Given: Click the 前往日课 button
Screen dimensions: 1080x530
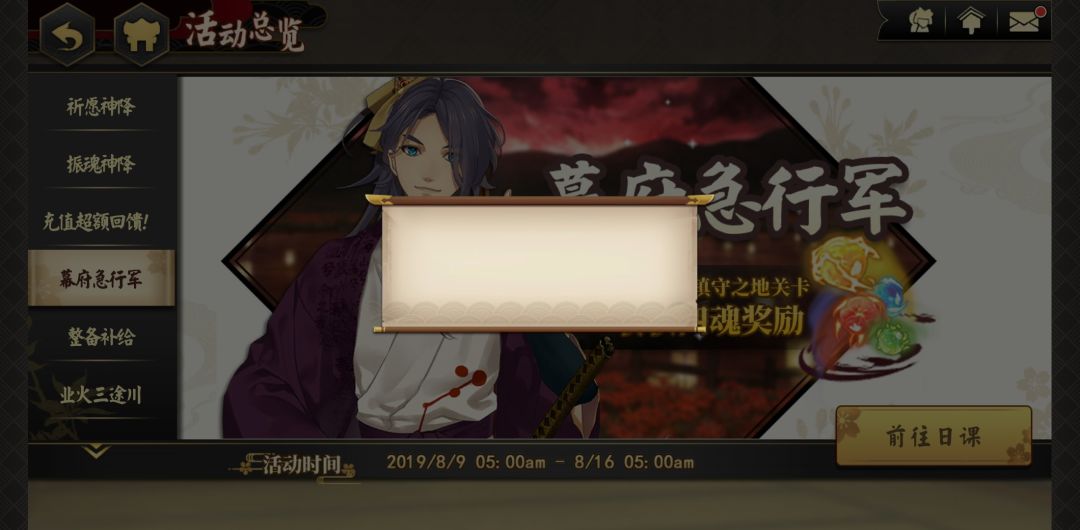Looking at the screenshot, I should tap(933, 436).
